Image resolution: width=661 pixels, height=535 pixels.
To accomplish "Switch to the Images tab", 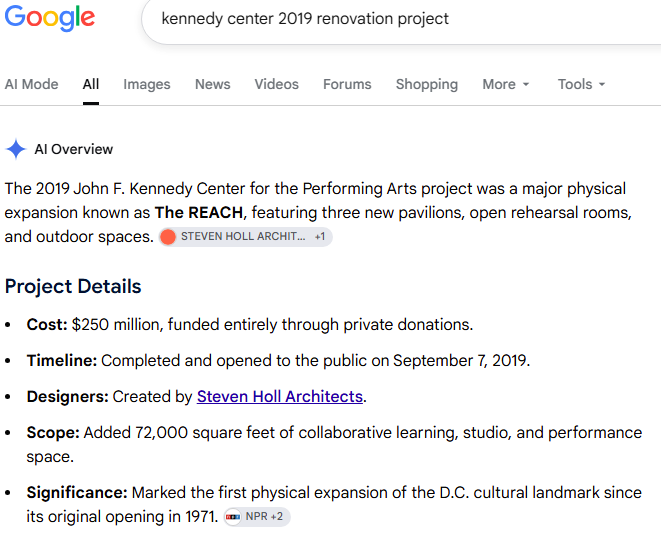I will click(x=147, y=84).
